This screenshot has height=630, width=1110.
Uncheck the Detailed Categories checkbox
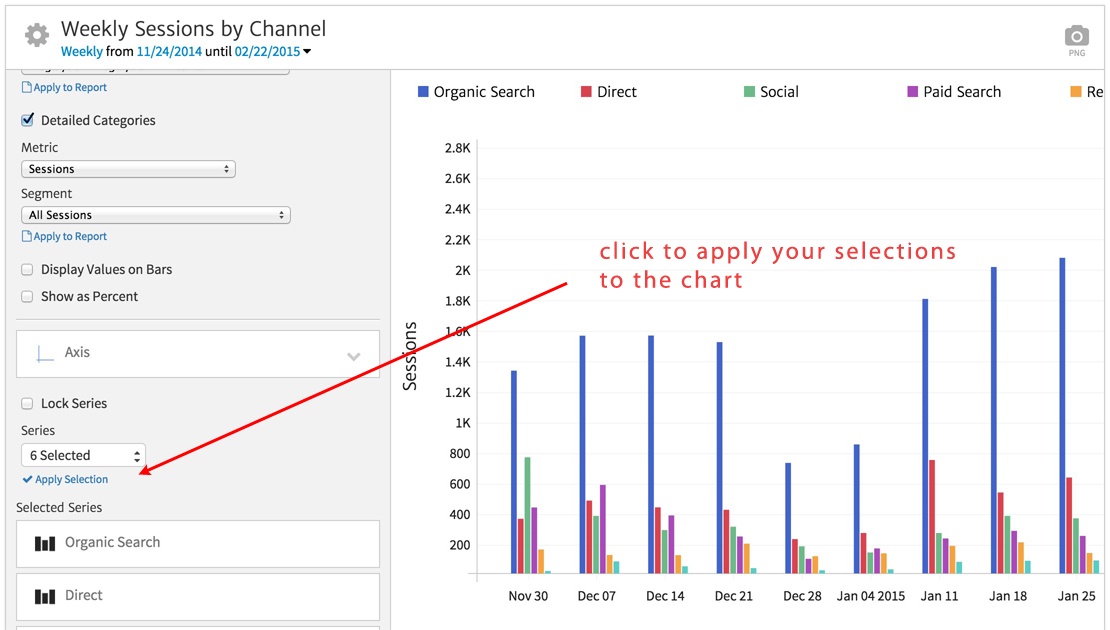28,120
